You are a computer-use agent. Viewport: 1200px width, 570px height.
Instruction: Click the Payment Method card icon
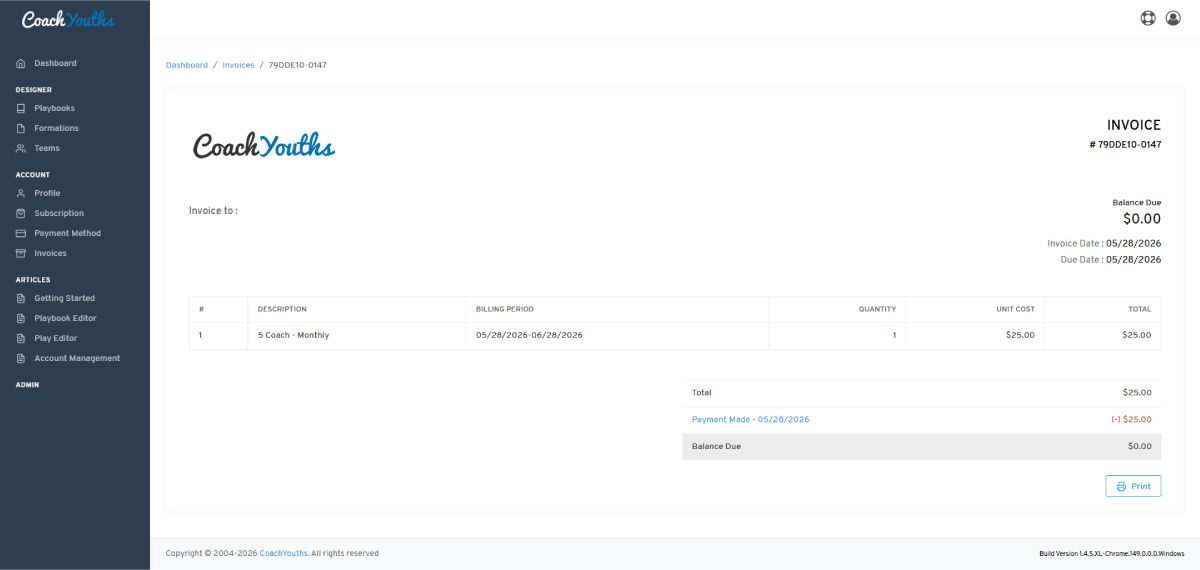click(x=21, y=233)
